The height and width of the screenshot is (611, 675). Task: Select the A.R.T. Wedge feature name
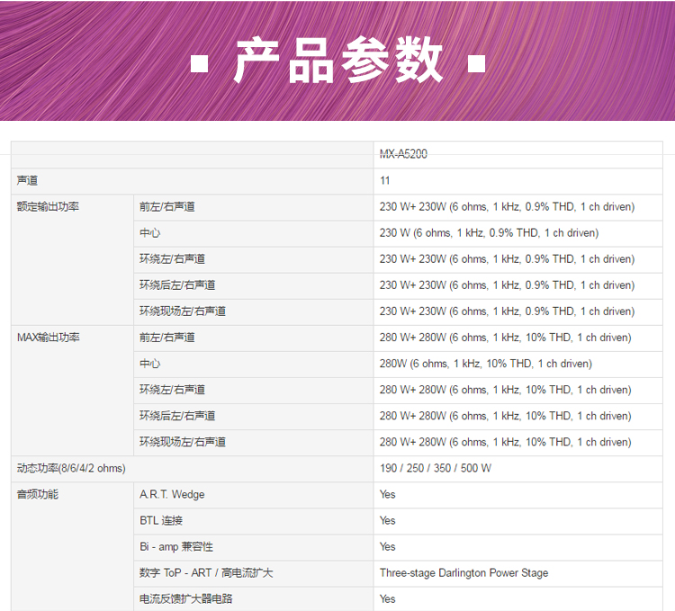[172, 494]
